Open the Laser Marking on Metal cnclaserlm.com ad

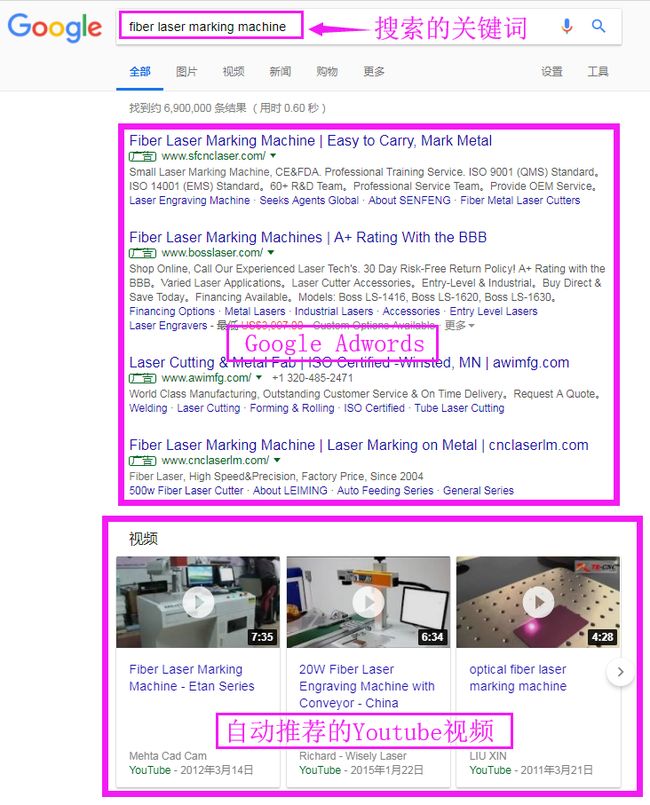click(359, 445)
